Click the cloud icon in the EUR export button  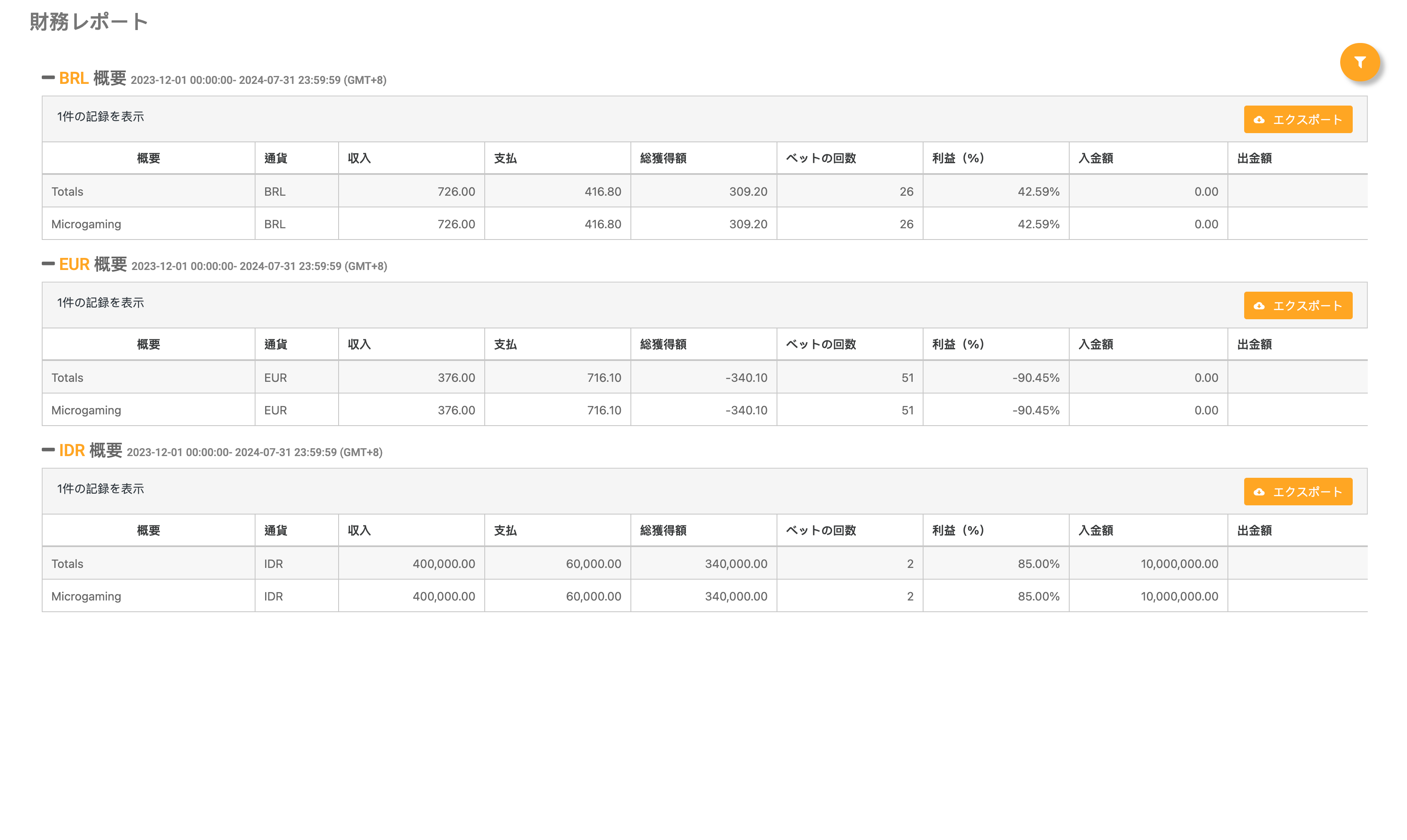coord(1259,306)
